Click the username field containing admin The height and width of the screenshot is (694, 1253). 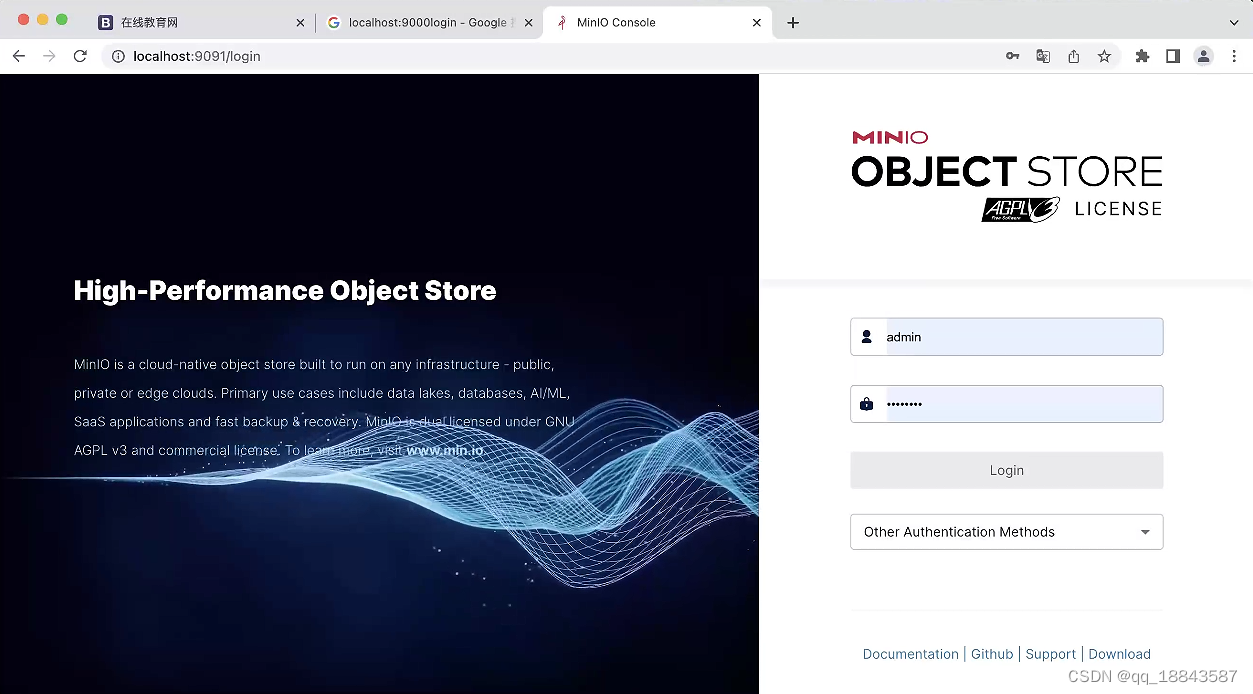(x=1006, y=337)
